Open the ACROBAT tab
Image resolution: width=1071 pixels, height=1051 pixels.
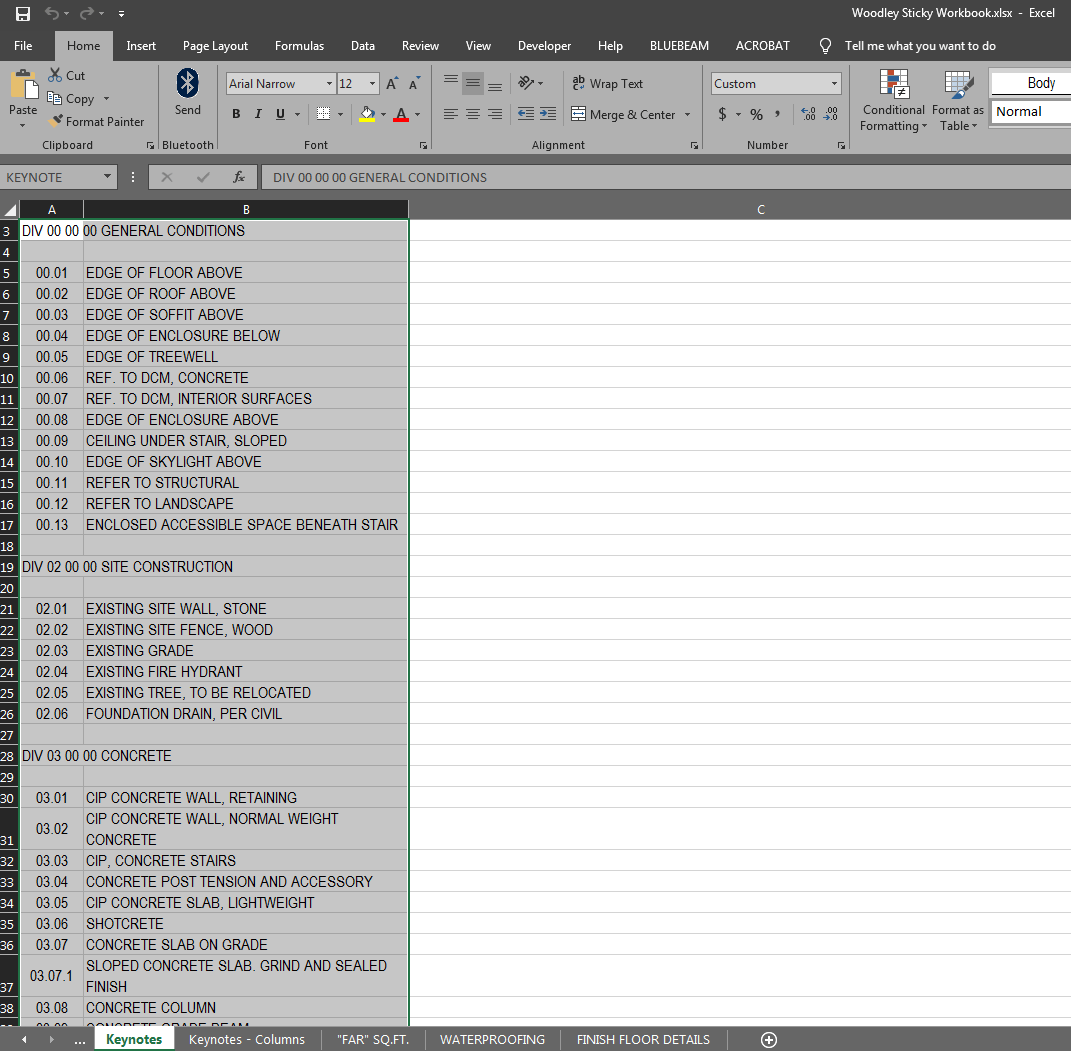point(762,46)
